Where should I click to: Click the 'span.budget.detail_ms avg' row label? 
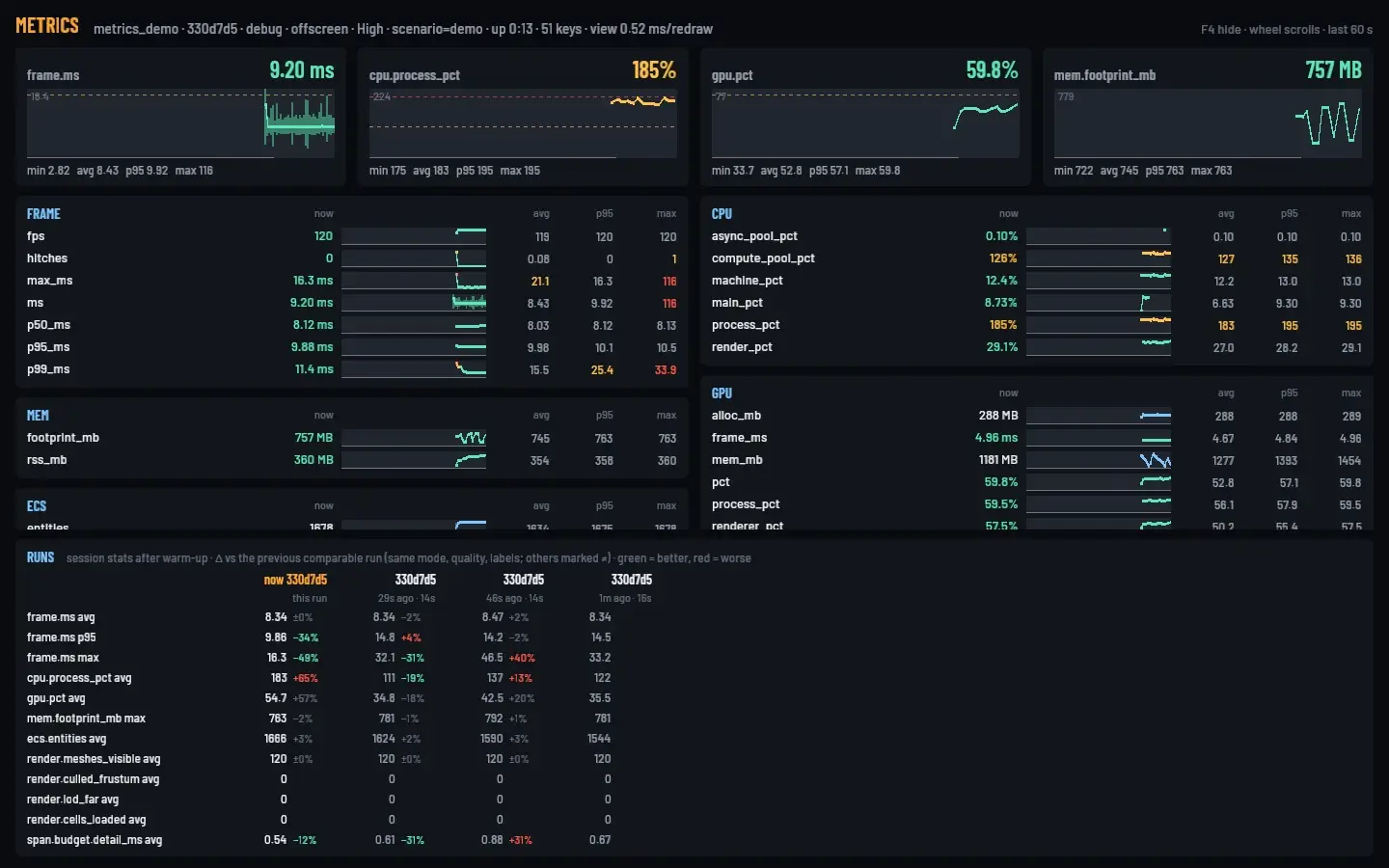(x=95, y=840)
